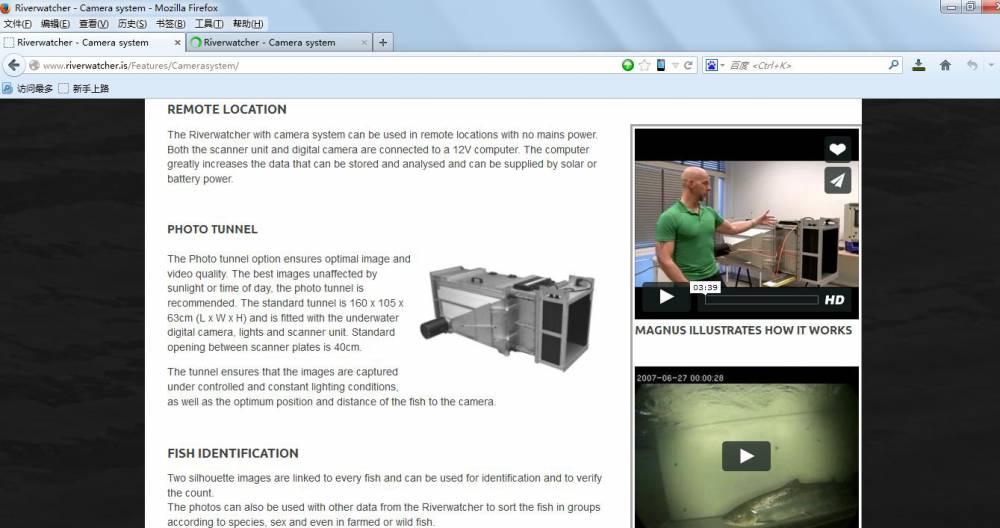The image size is (1000, 528).
Task: Click the magnifier search icon
Action: pyautogui.click(x=893, y=65)
